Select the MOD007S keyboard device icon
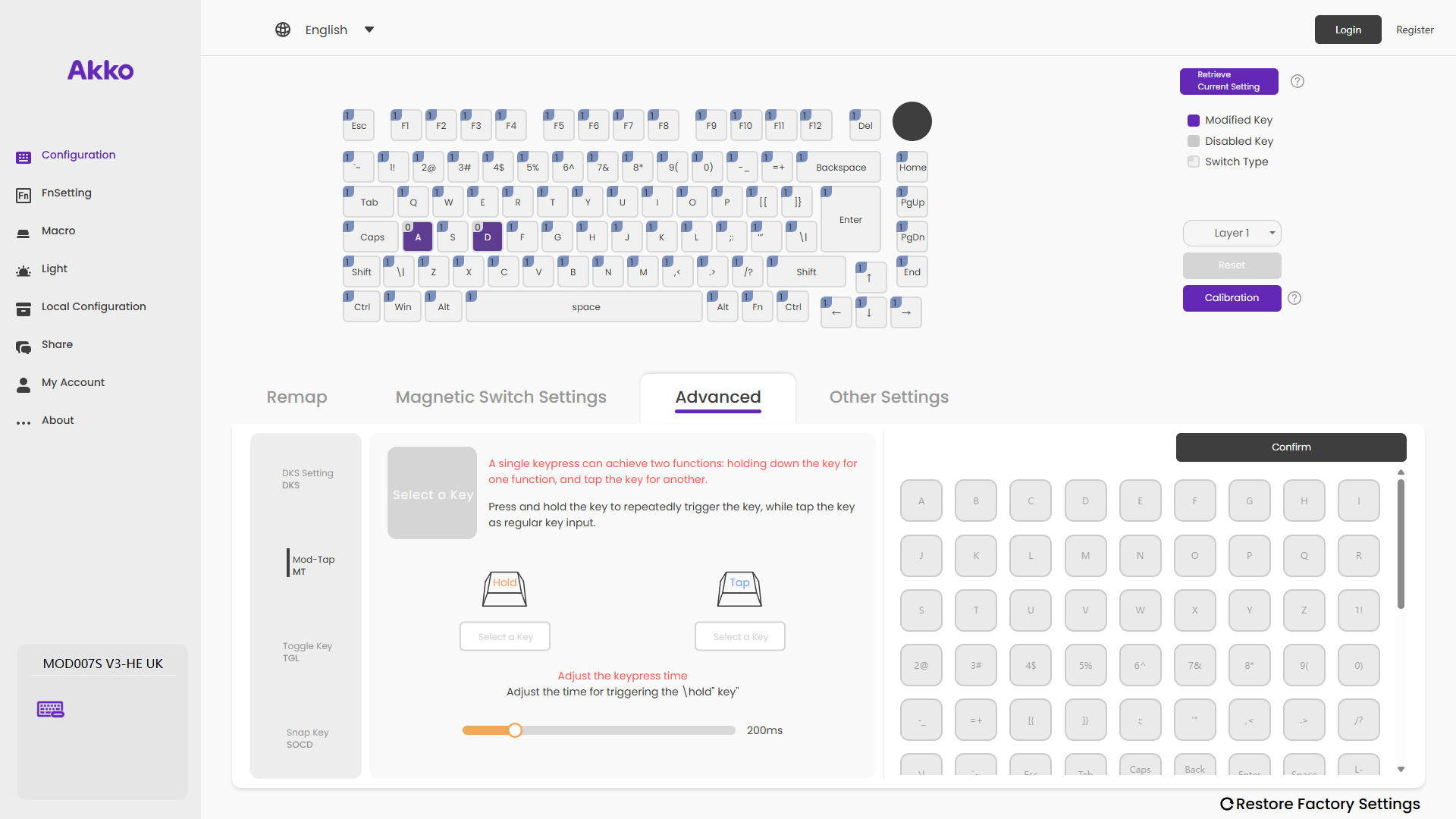The height and width of the screenshot is (819, 1456). [51, 709]
